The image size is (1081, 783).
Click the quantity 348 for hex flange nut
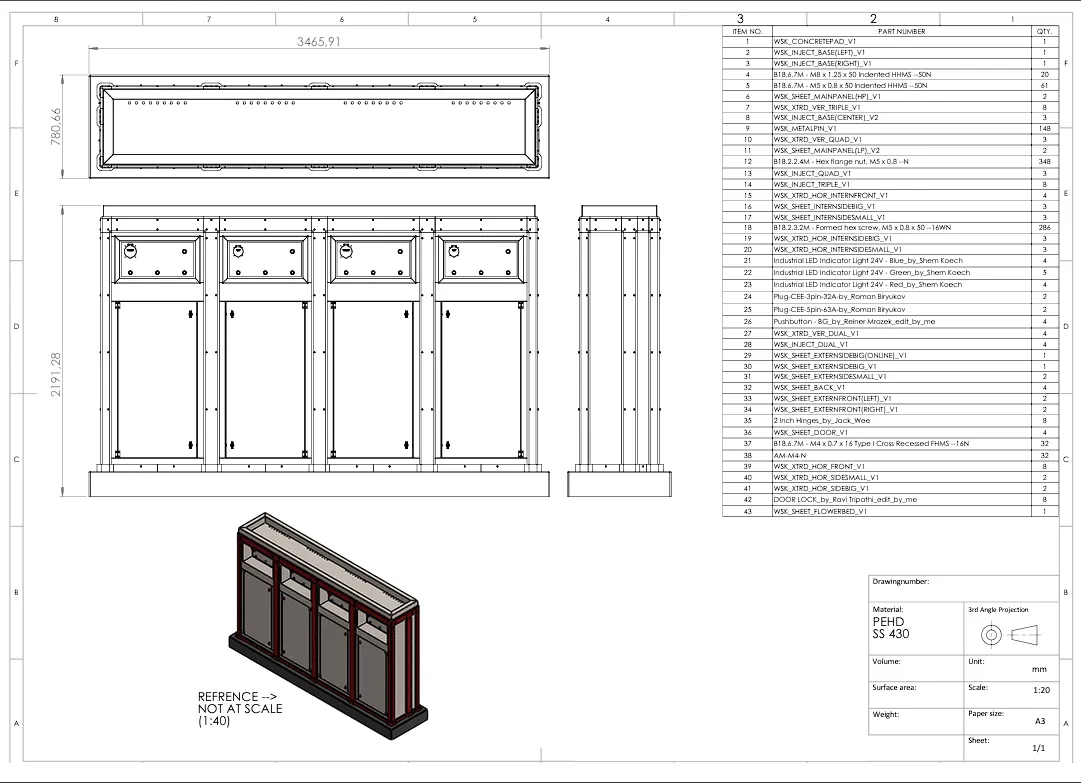click(1044, 161)
